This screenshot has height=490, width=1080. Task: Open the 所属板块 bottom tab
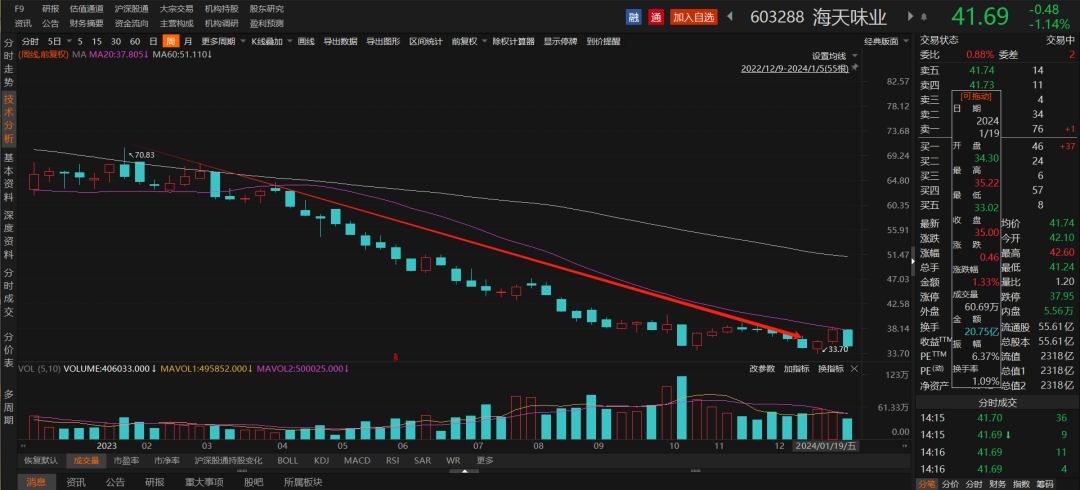click(303, 482)
